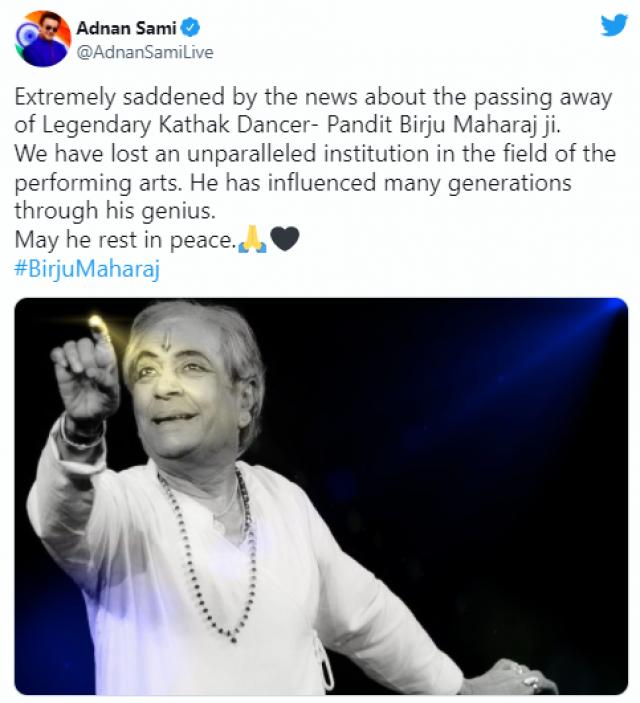Click the 'May he rest in peace' line
Image resolution: width=640 pixels, height=703 pixels.
coord(125,240)
